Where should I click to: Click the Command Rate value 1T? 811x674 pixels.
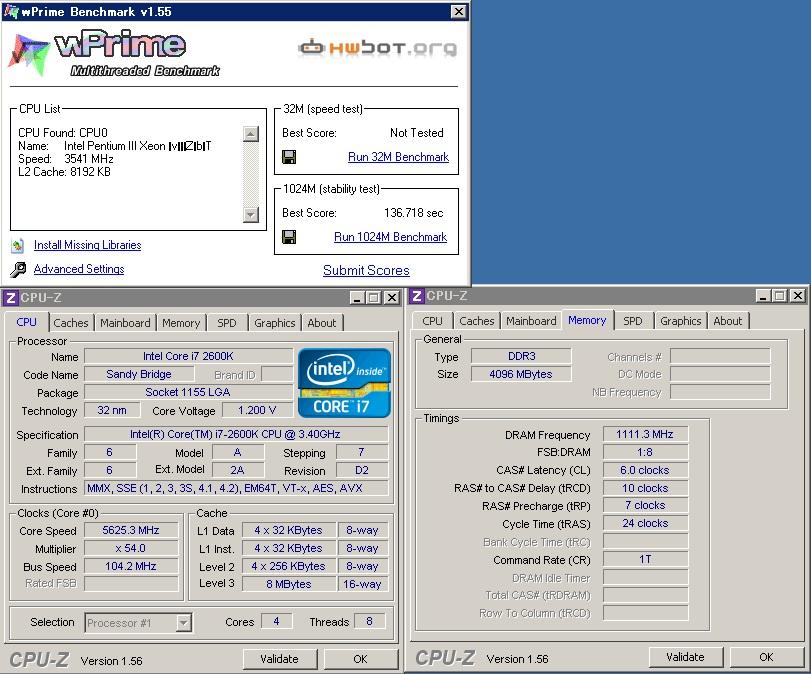tap(645, 559)
